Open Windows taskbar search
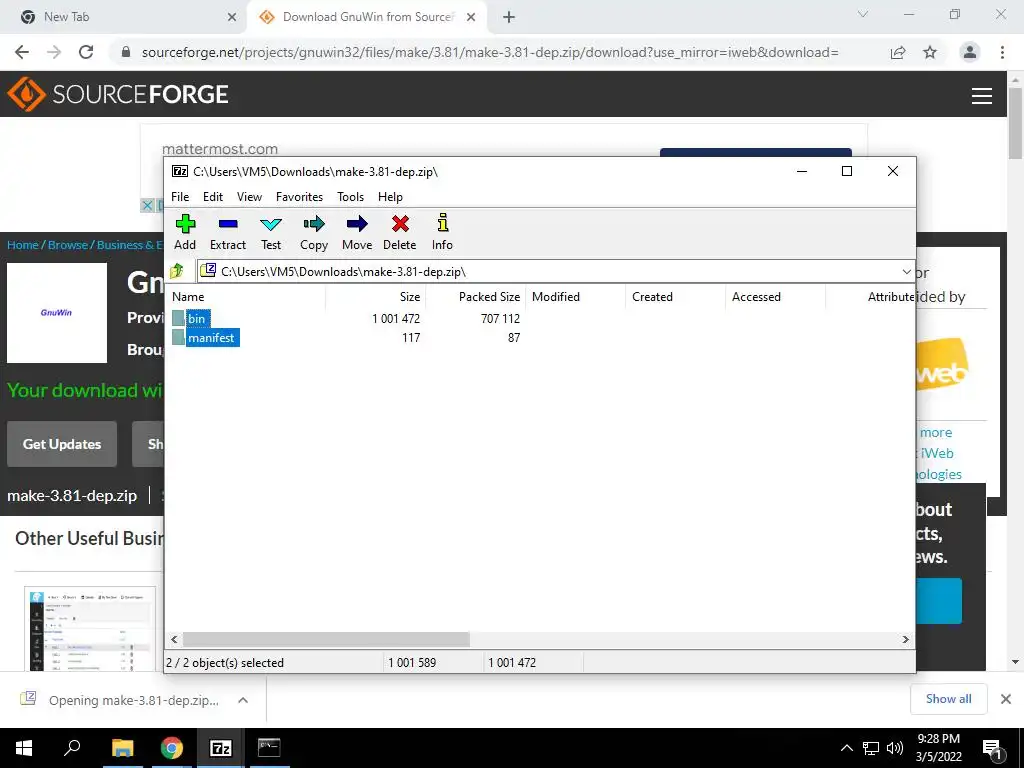 72,748
